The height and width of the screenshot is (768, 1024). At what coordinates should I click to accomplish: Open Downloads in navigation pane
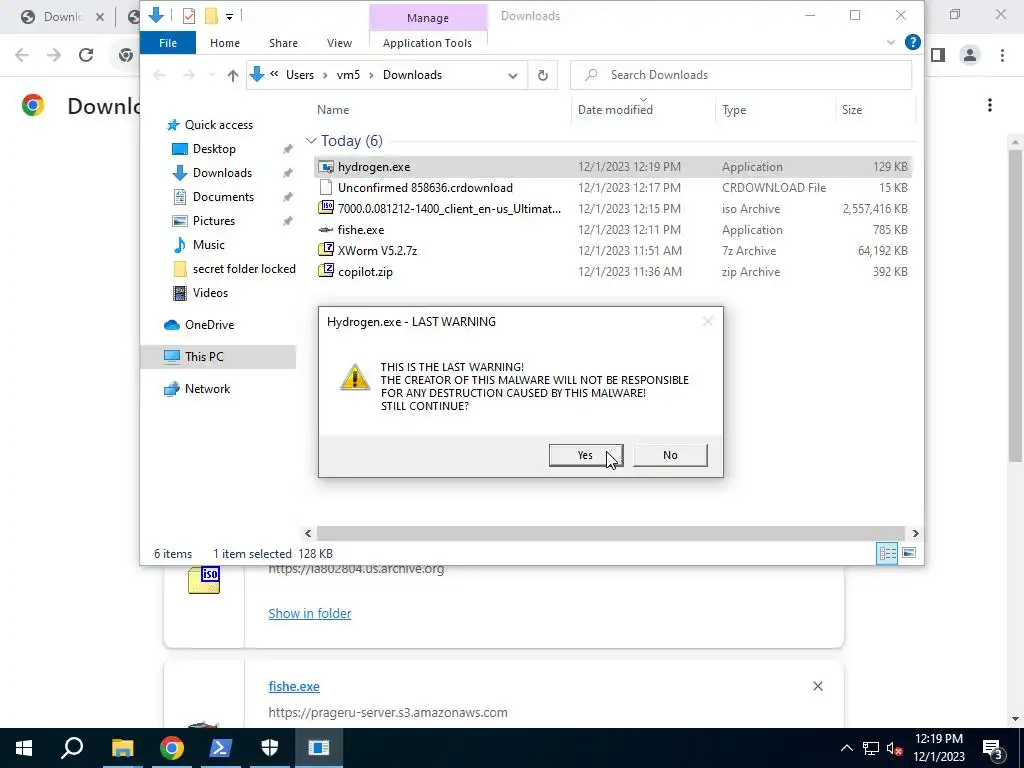tap(222, 173)
